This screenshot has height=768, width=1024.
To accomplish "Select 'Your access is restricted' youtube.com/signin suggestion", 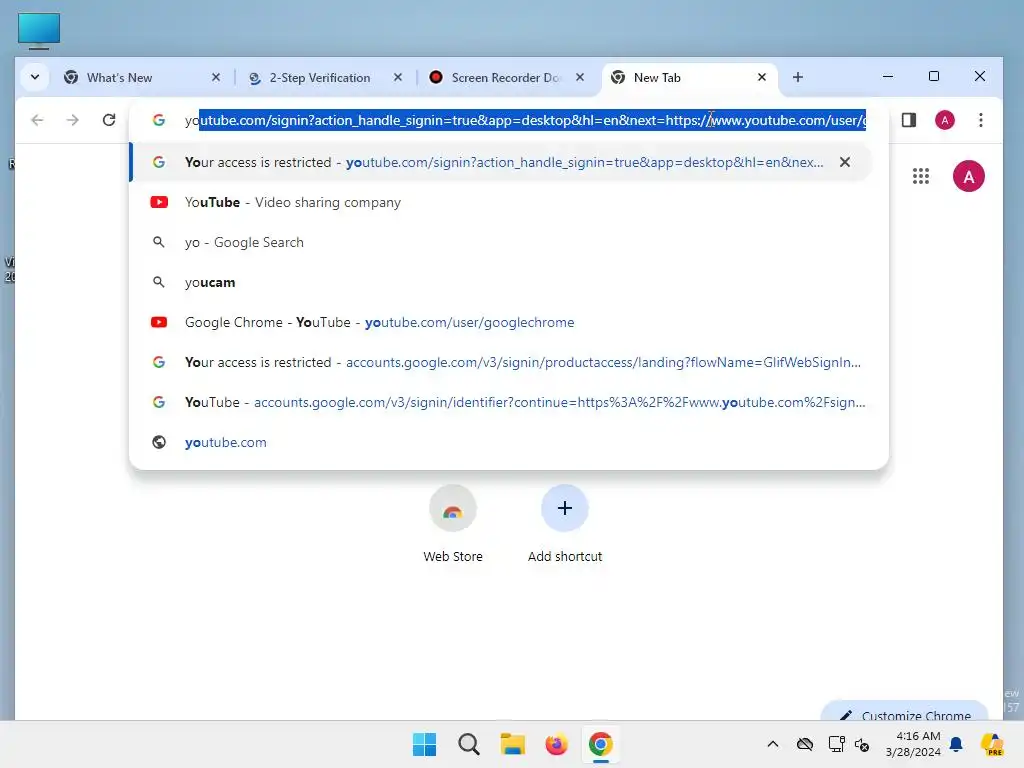I will click(501, 162).
